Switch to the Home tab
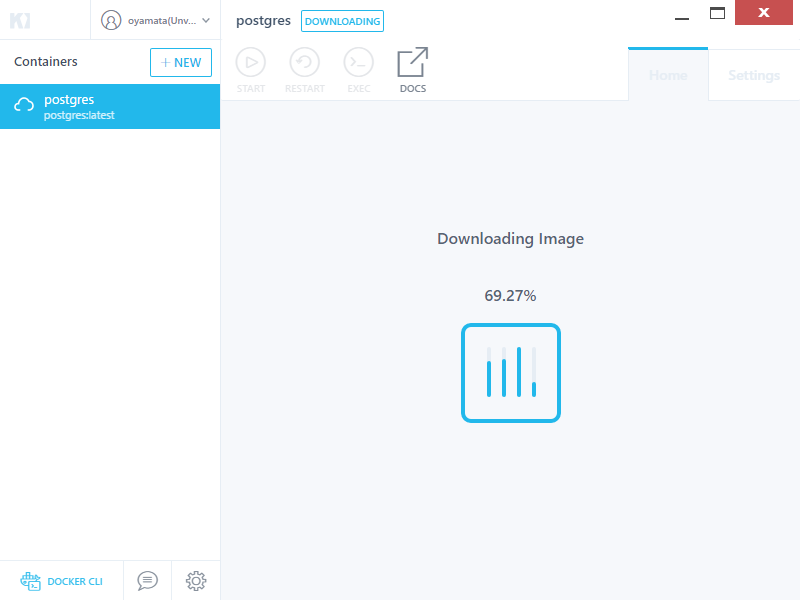This screenshot has height=600, width=800. pyautogui.click(x=668, y=75)
